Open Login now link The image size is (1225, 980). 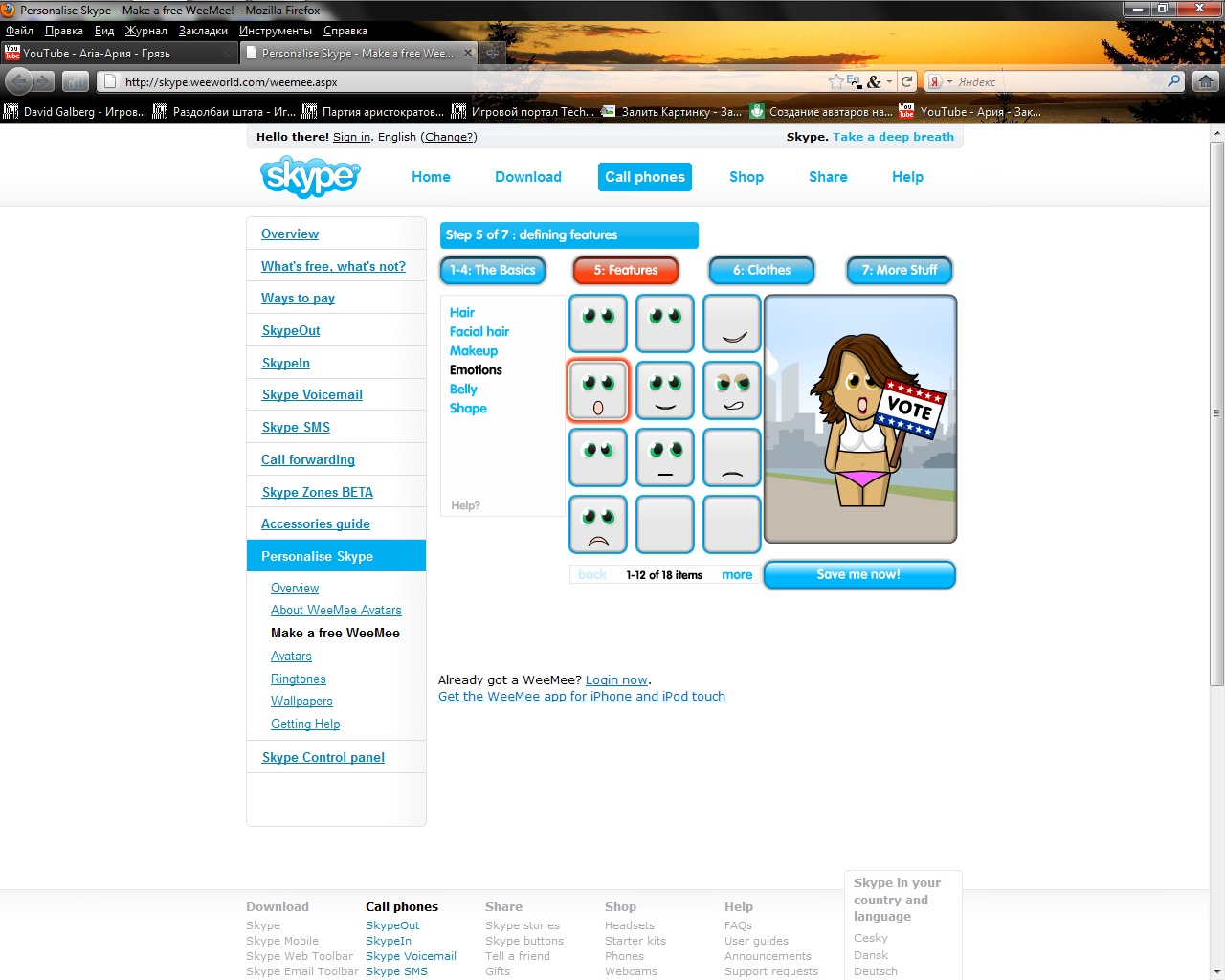click(616, 680)
